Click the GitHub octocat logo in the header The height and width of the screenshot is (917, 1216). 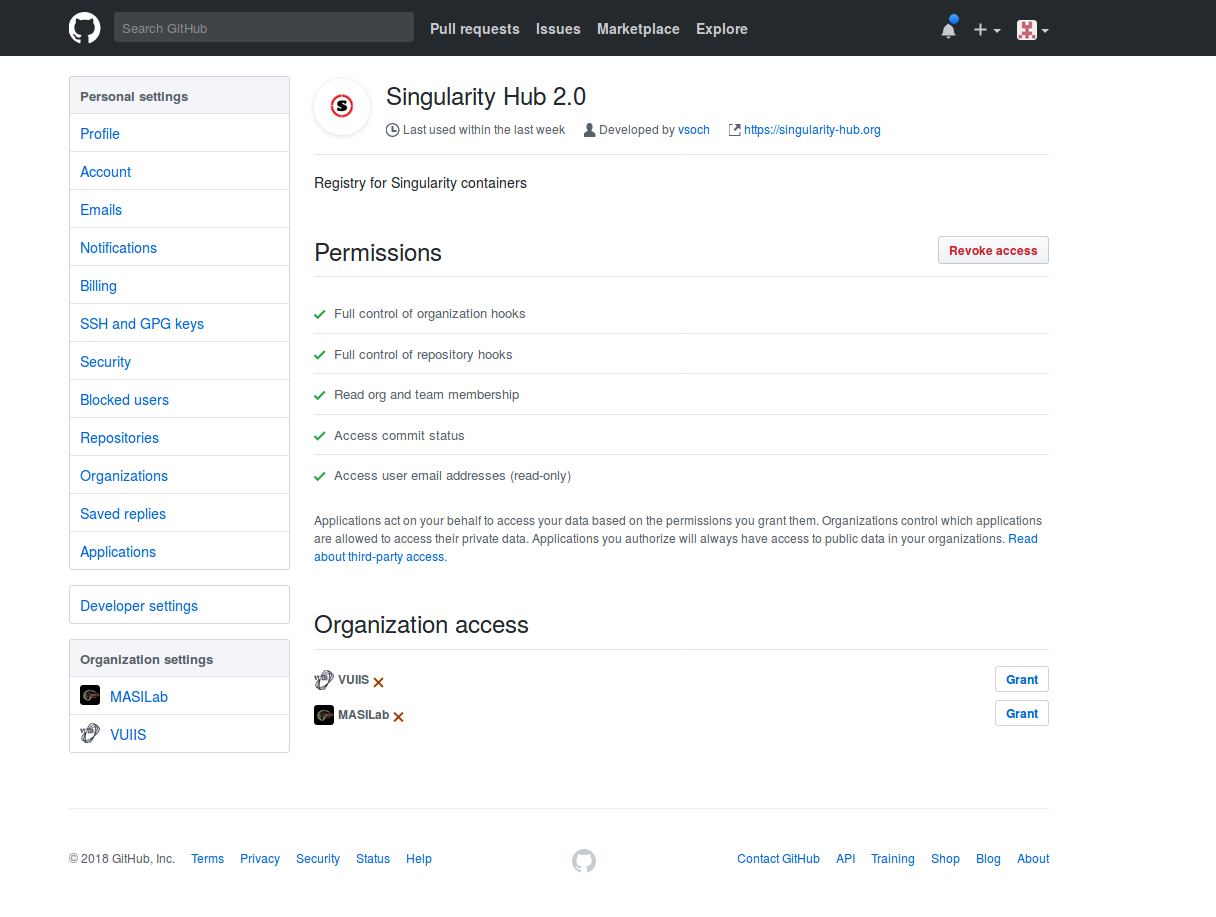[84, 27]
